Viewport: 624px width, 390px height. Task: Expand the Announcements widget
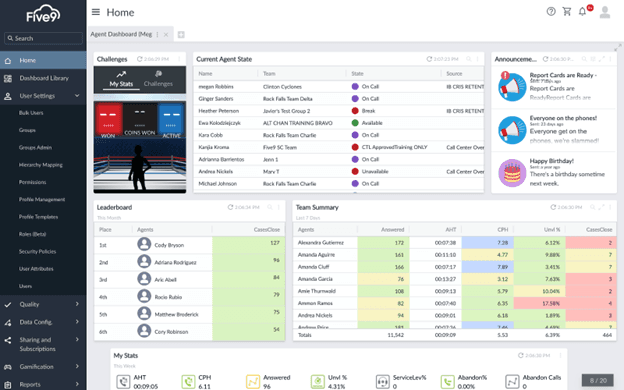602,59
